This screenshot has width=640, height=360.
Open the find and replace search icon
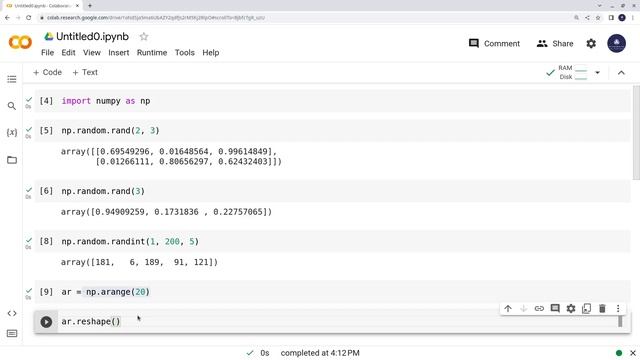coord(12,106)
